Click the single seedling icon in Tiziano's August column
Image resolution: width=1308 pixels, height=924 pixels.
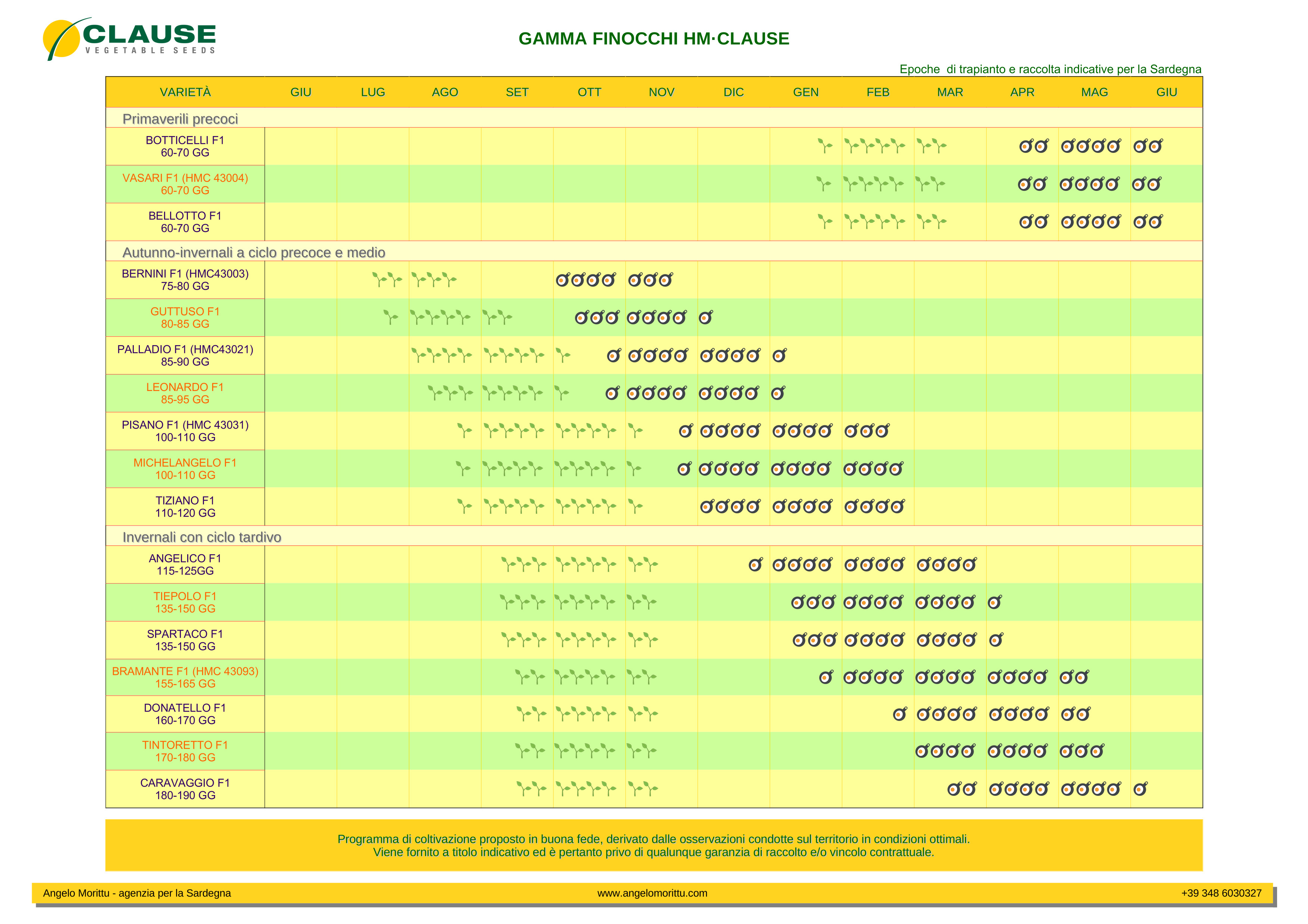464,506
